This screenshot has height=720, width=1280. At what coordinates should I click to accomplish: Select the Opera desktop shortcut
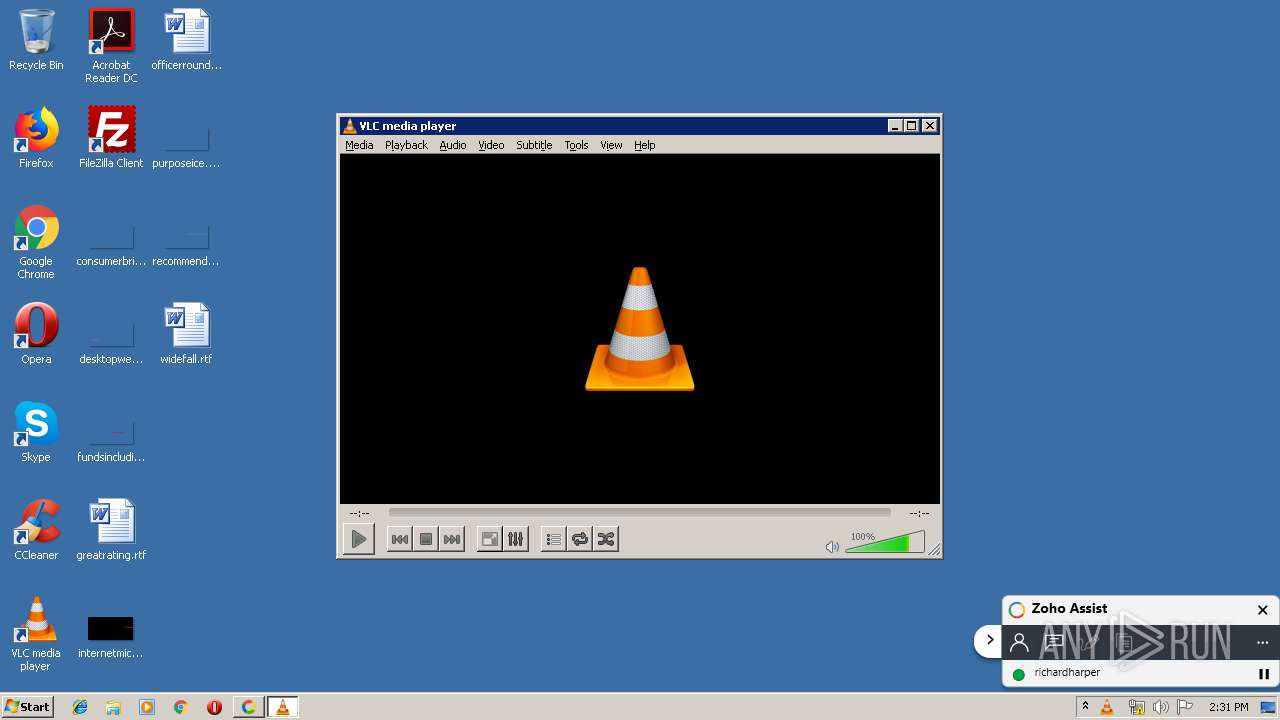(x=36, y=334)
